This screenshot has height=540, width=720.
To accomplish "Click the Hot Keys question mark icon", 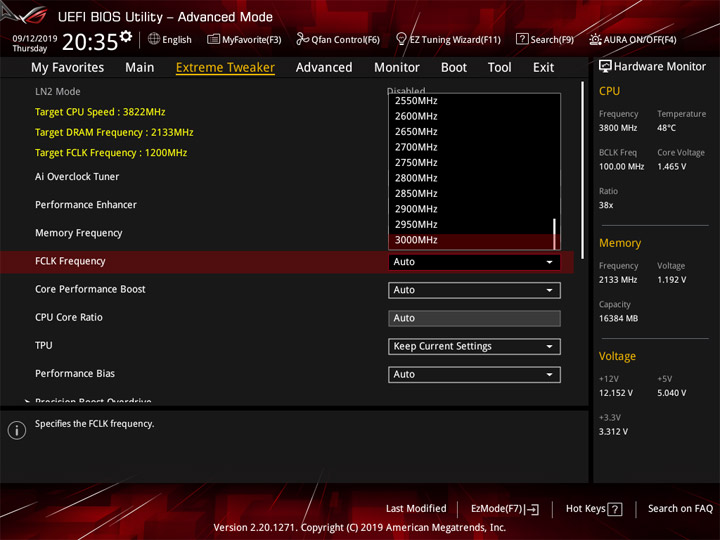I will pos(614,509).
